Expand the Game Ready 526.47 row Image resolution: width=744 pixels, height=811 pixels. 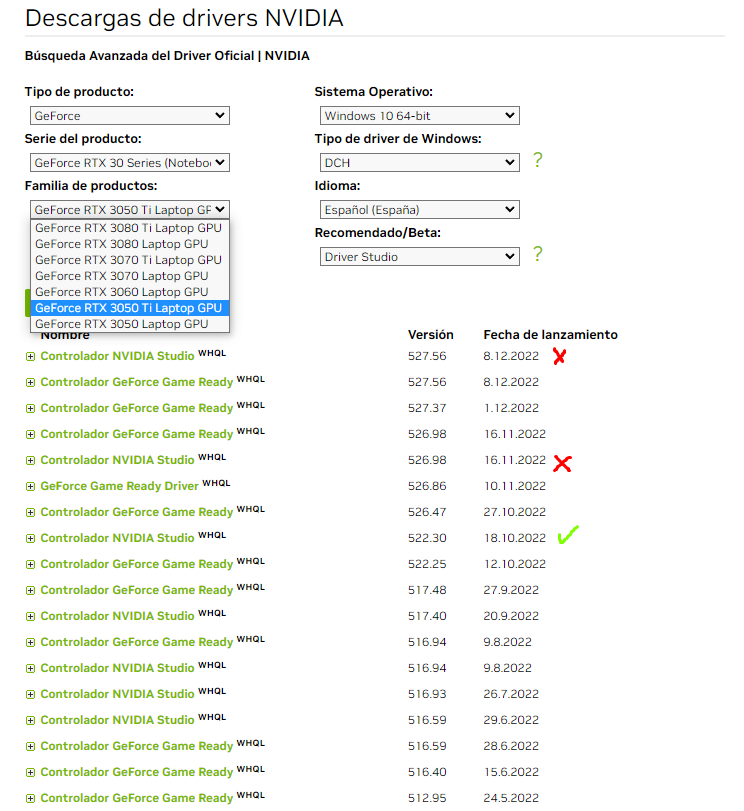click(31, 513)
